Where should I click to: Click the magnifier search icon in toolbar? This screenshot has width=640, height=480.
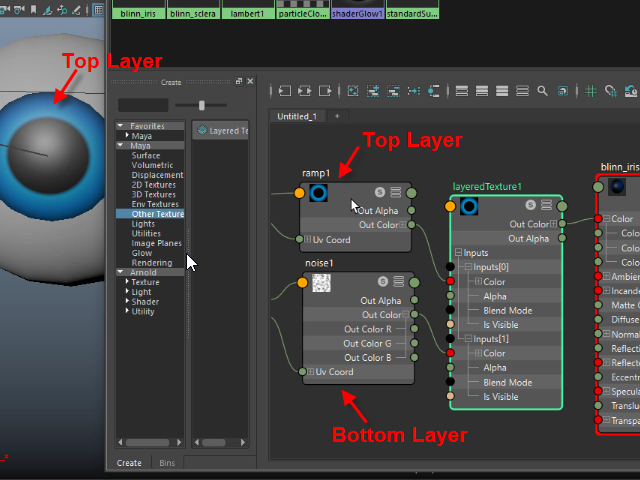(542, 91)
